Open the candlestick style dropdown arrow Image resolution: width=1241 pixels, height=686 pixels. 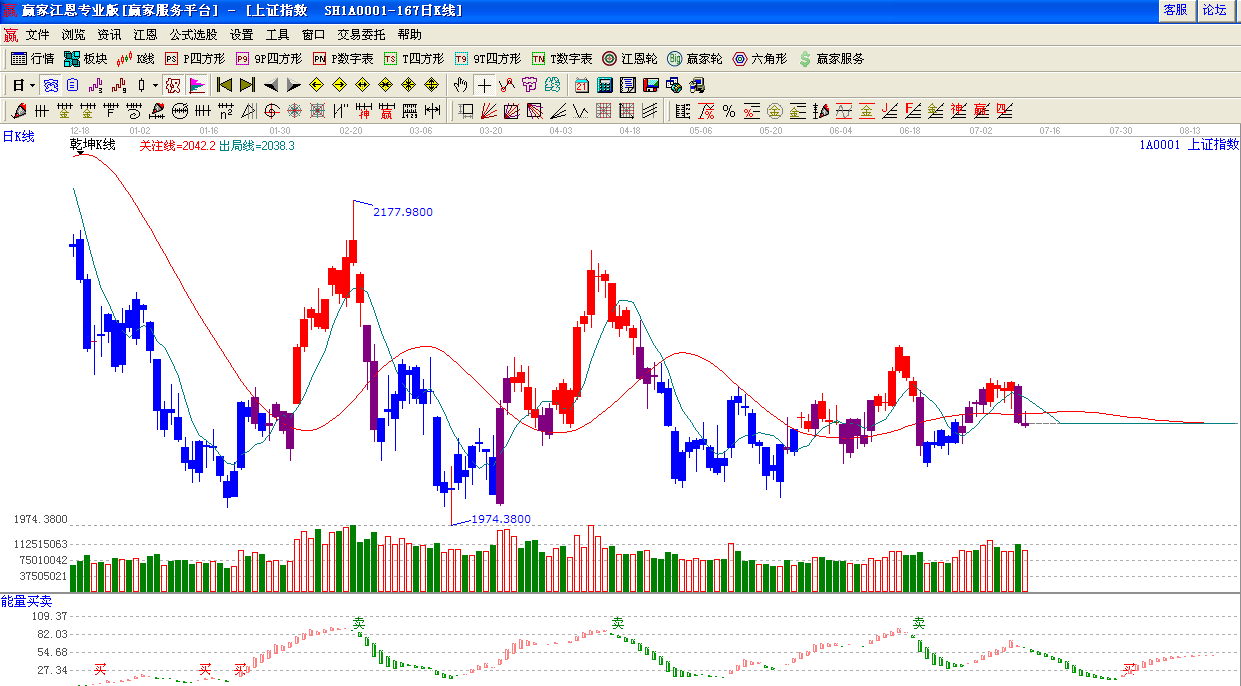tap(155, 85)
